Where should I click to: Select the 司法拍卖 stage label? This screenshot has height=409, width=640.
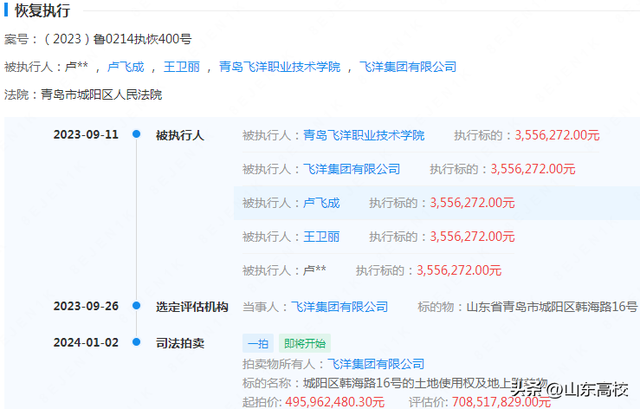[x=180, y=343]
